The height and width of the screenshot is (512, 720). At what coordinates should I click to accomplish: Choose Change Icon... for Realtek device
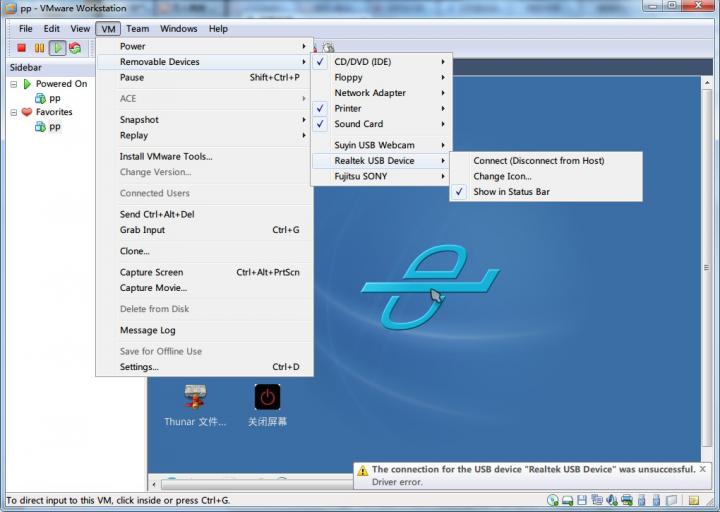pyautogui.click(x=546, y=176)
